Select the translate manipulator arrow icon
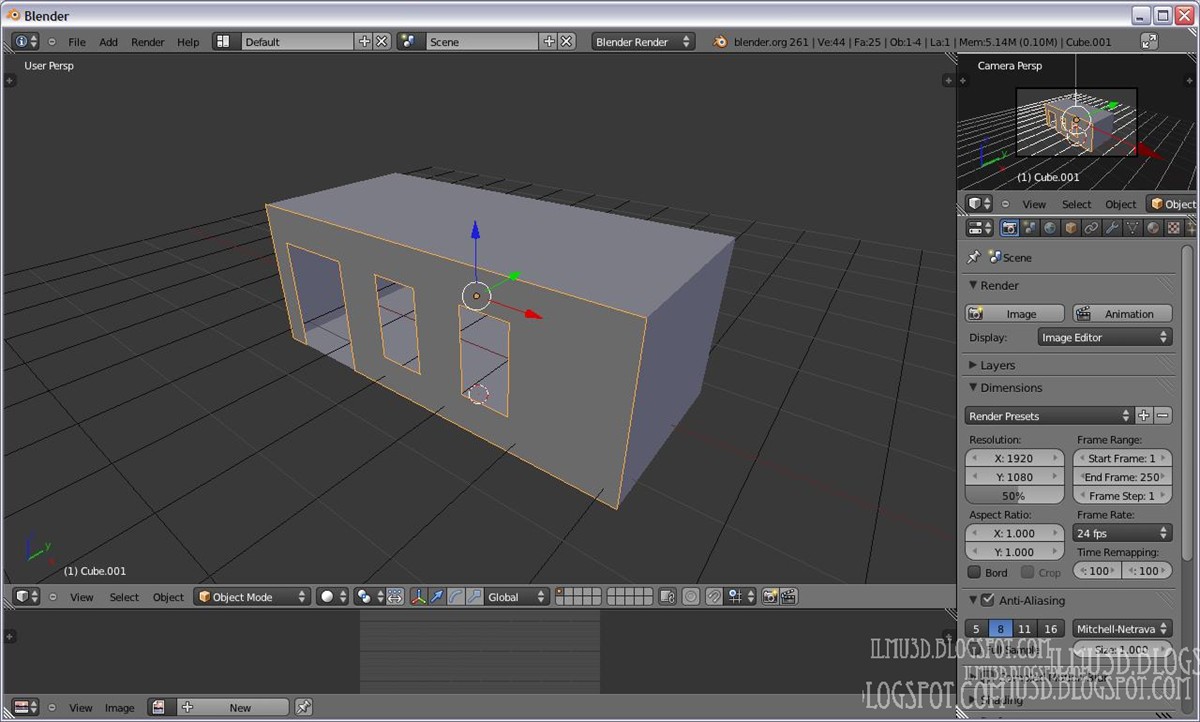1200x722 pixels. (x=437, y=597)
